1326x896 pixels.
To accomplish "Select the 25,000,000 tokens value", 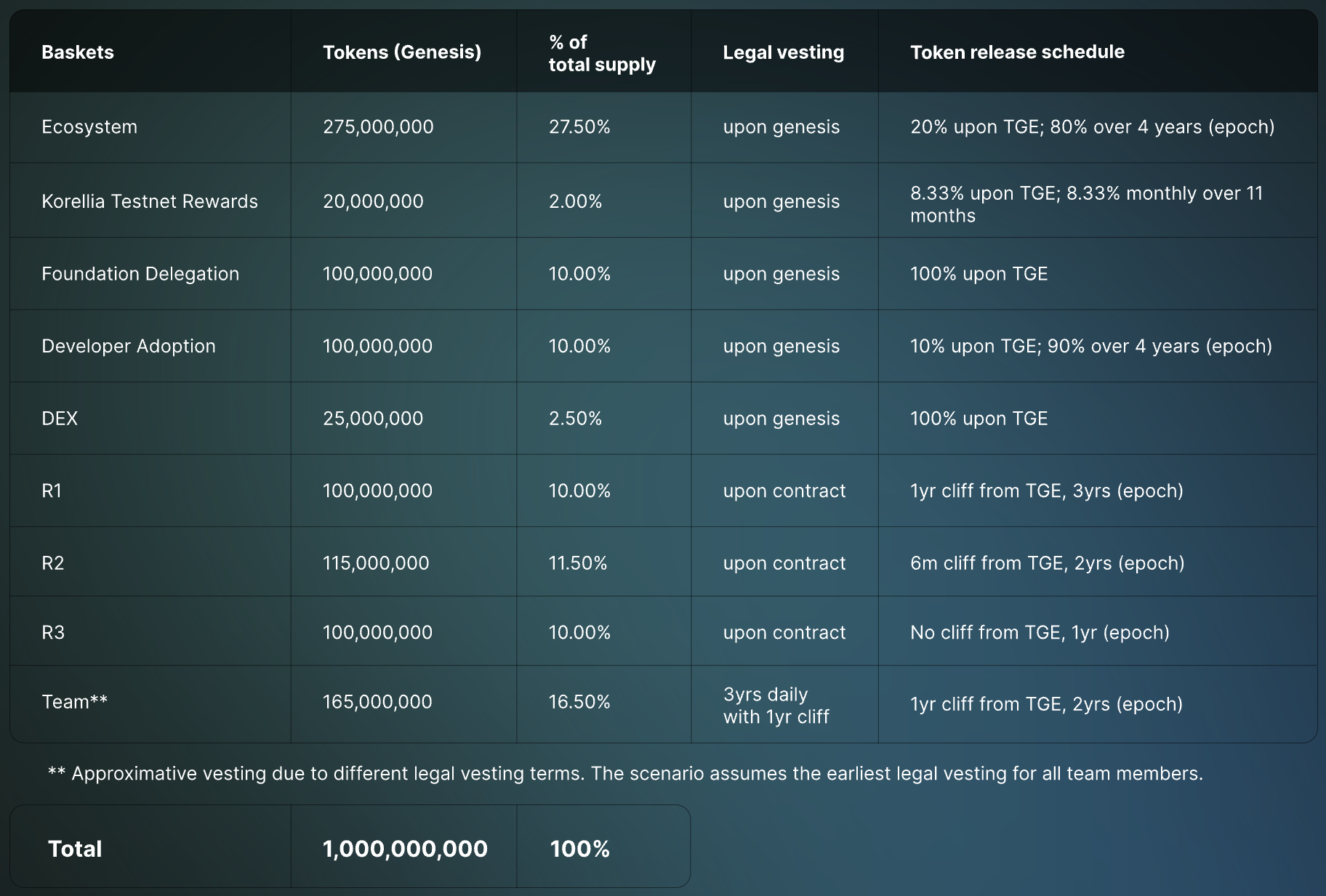I will [x=373, y=419].
